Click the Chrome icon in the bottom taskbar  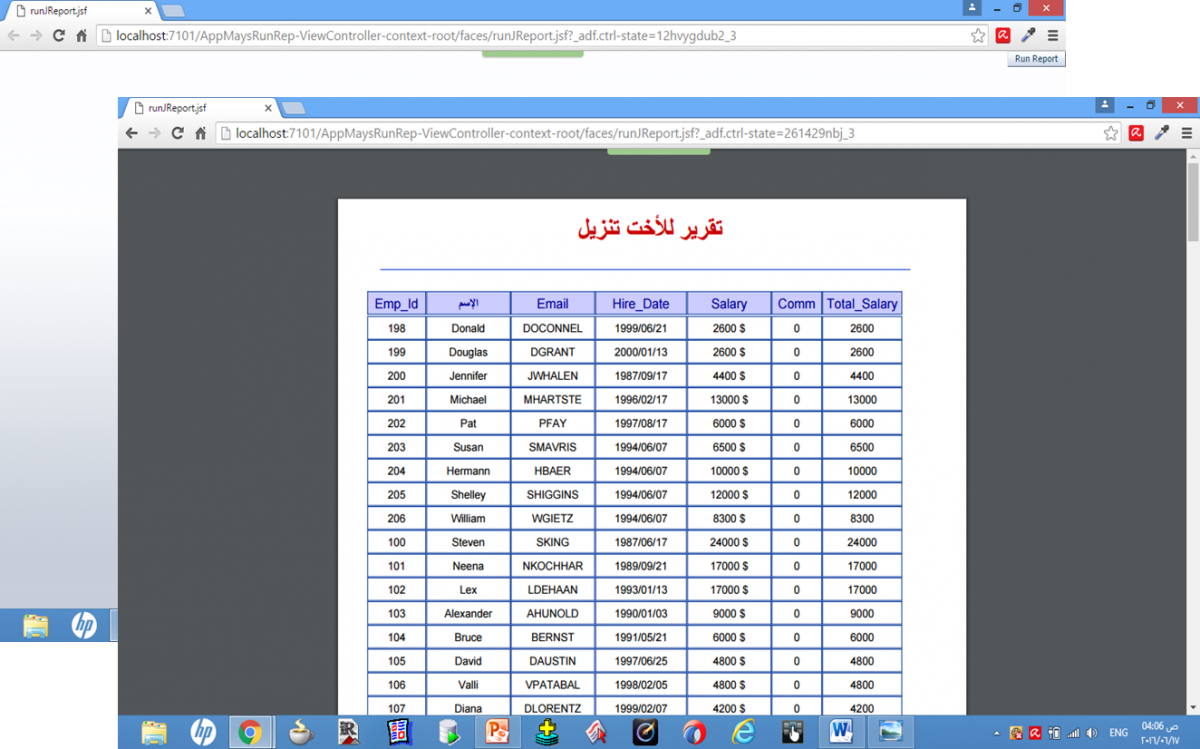coord(250,732)
